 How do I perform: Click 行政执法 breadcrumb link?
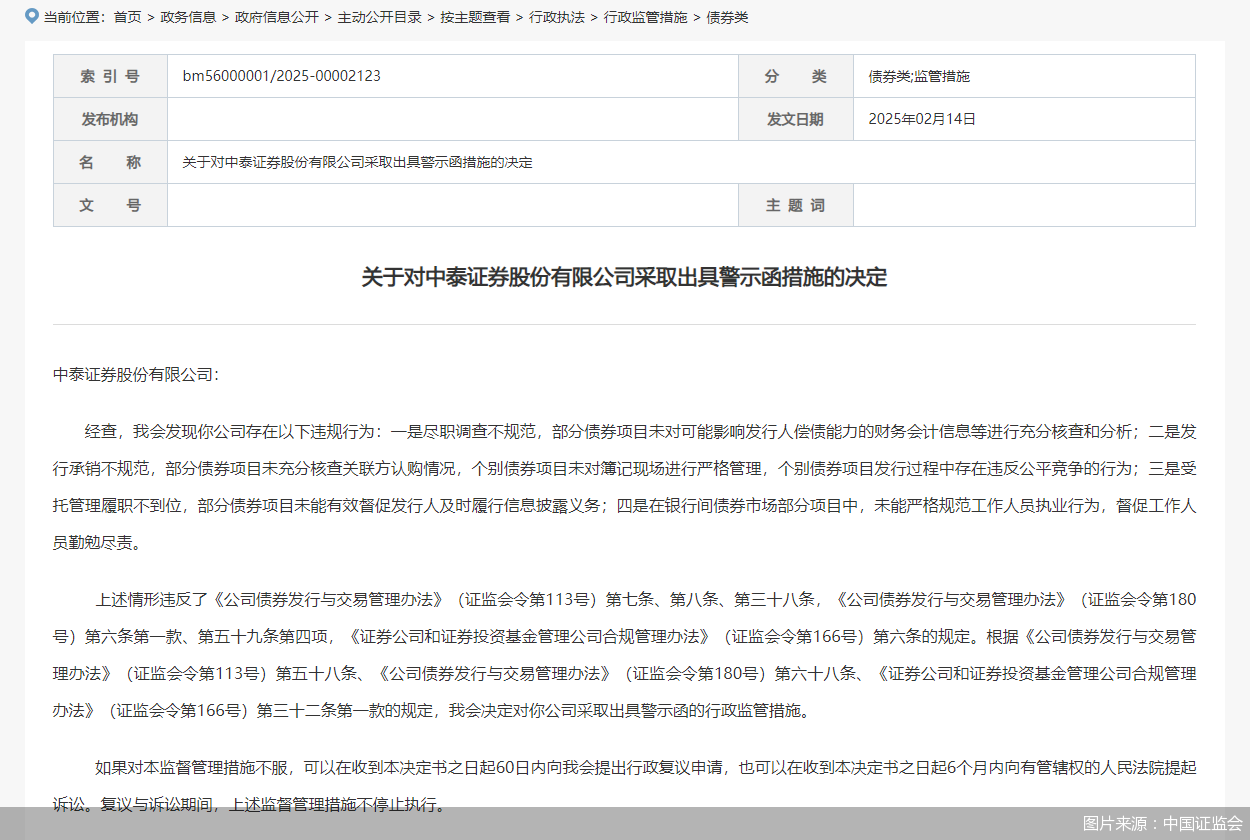point(556,17)
